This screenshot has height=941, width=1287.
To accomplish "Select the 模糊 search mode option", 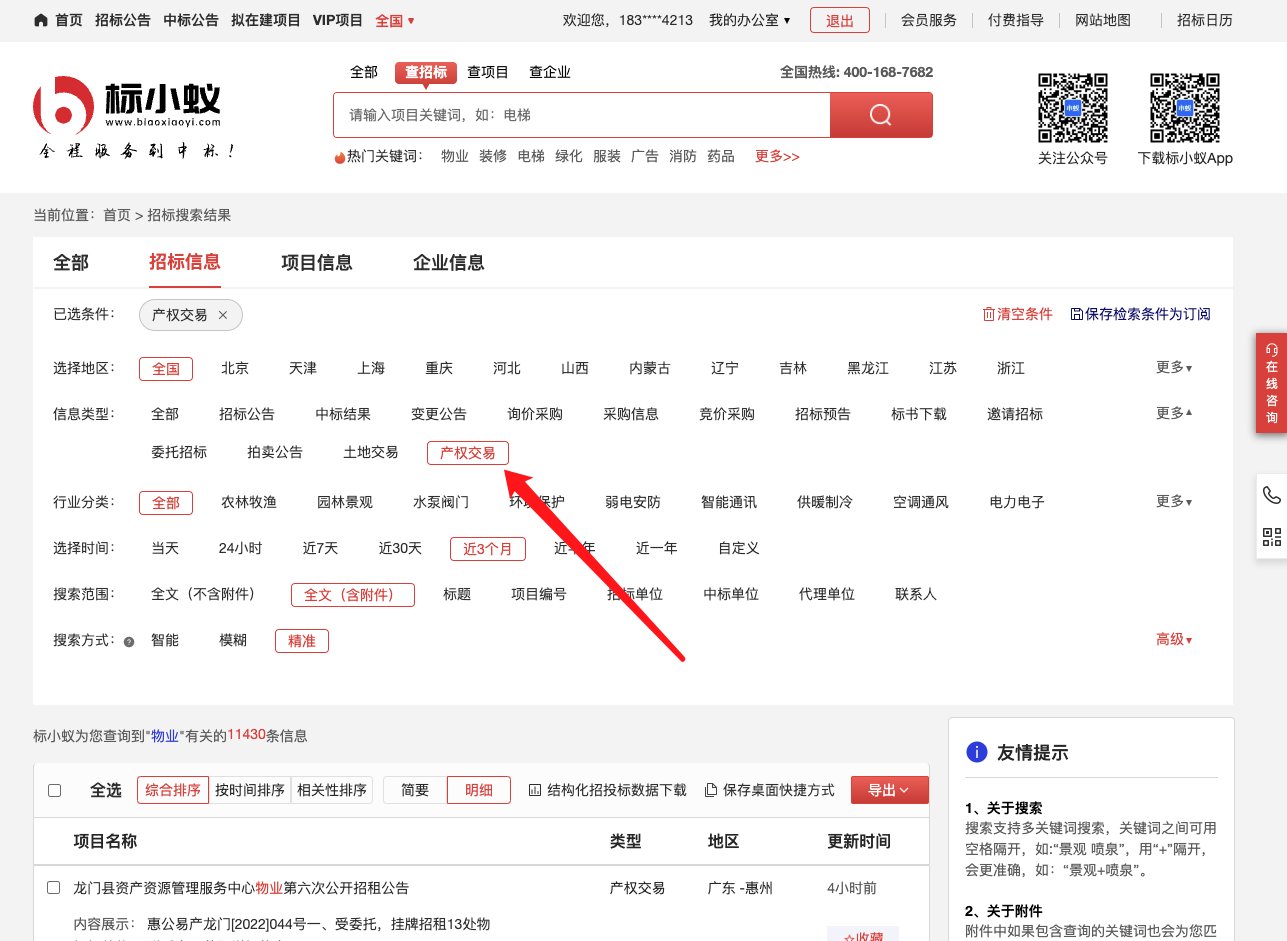I will (233, 640).
